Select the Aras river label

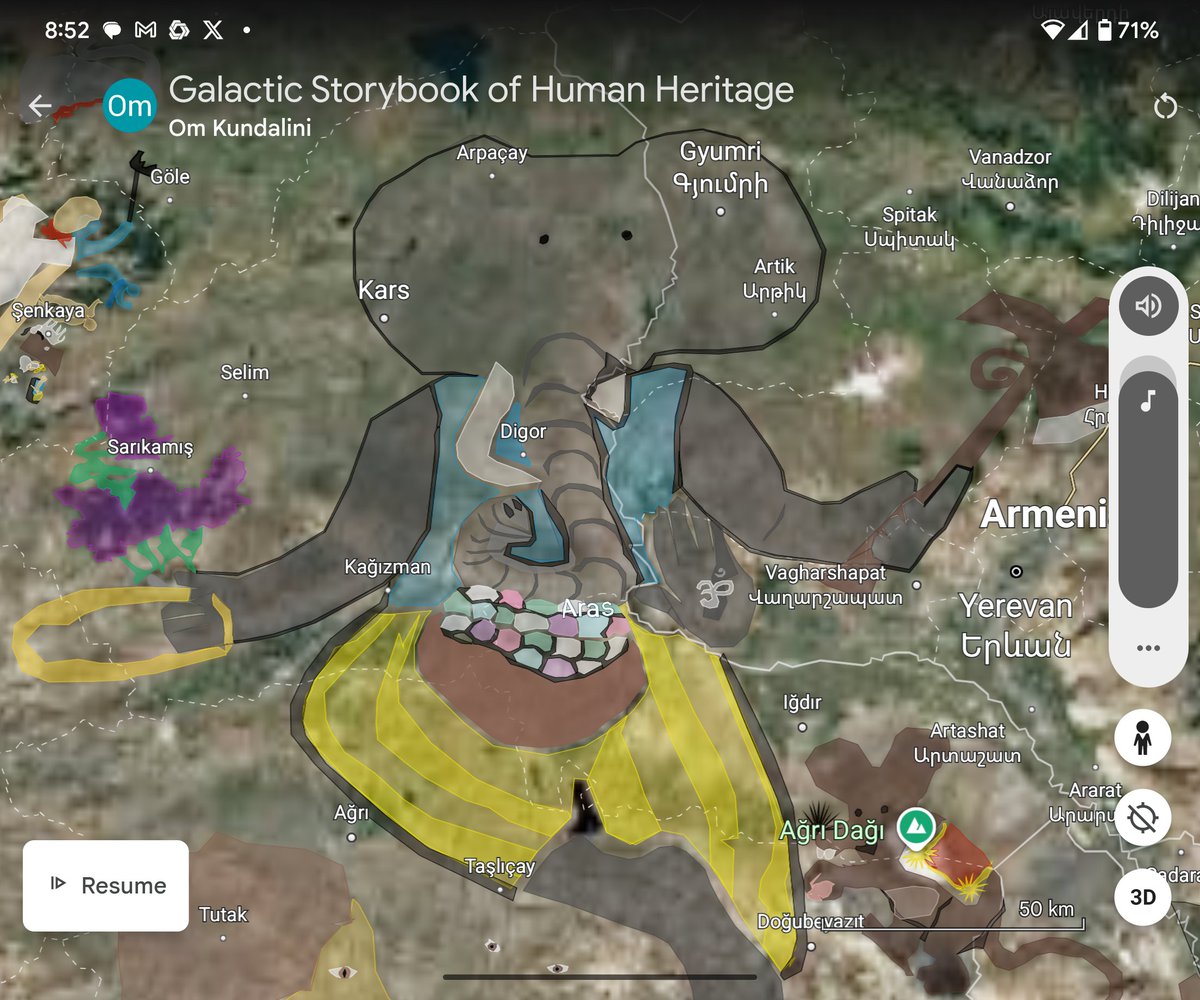tap(587, 608)
